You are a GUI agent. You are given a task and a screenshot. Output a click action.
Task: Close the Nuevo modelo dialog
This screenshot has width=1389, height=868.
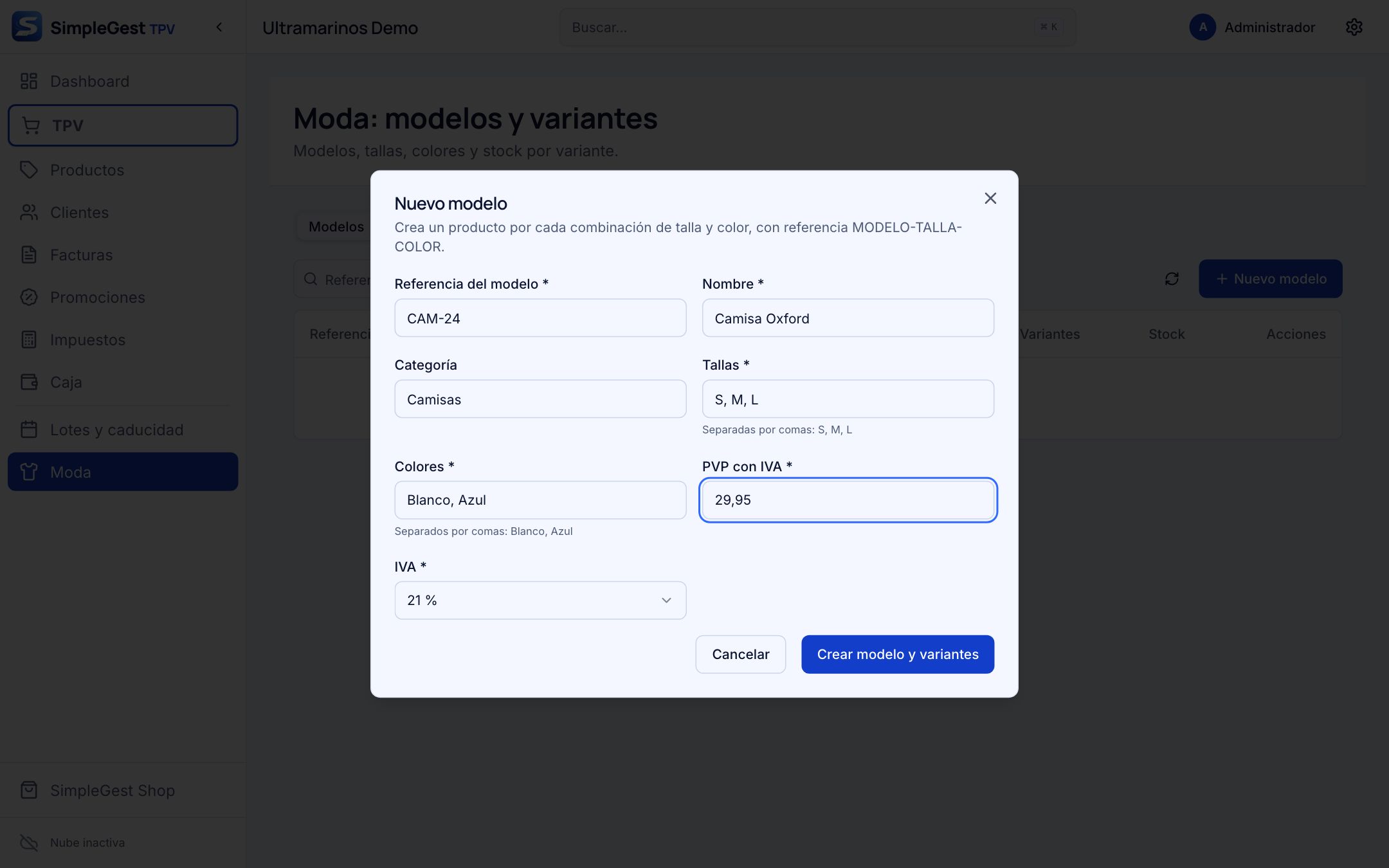(990, 199)
